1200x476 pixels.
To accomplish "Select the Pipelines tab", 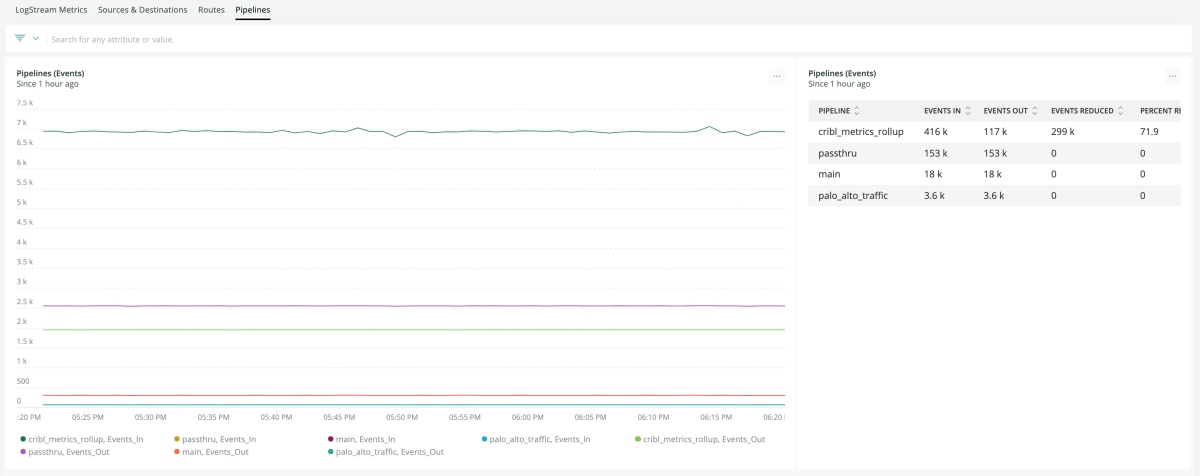I will pos(252,10).
